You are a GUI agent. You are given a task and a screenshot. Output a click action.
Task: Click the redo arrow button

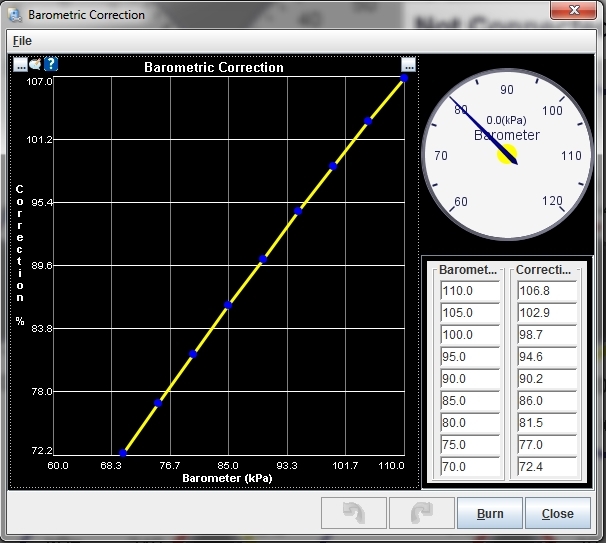coord(421,513)
